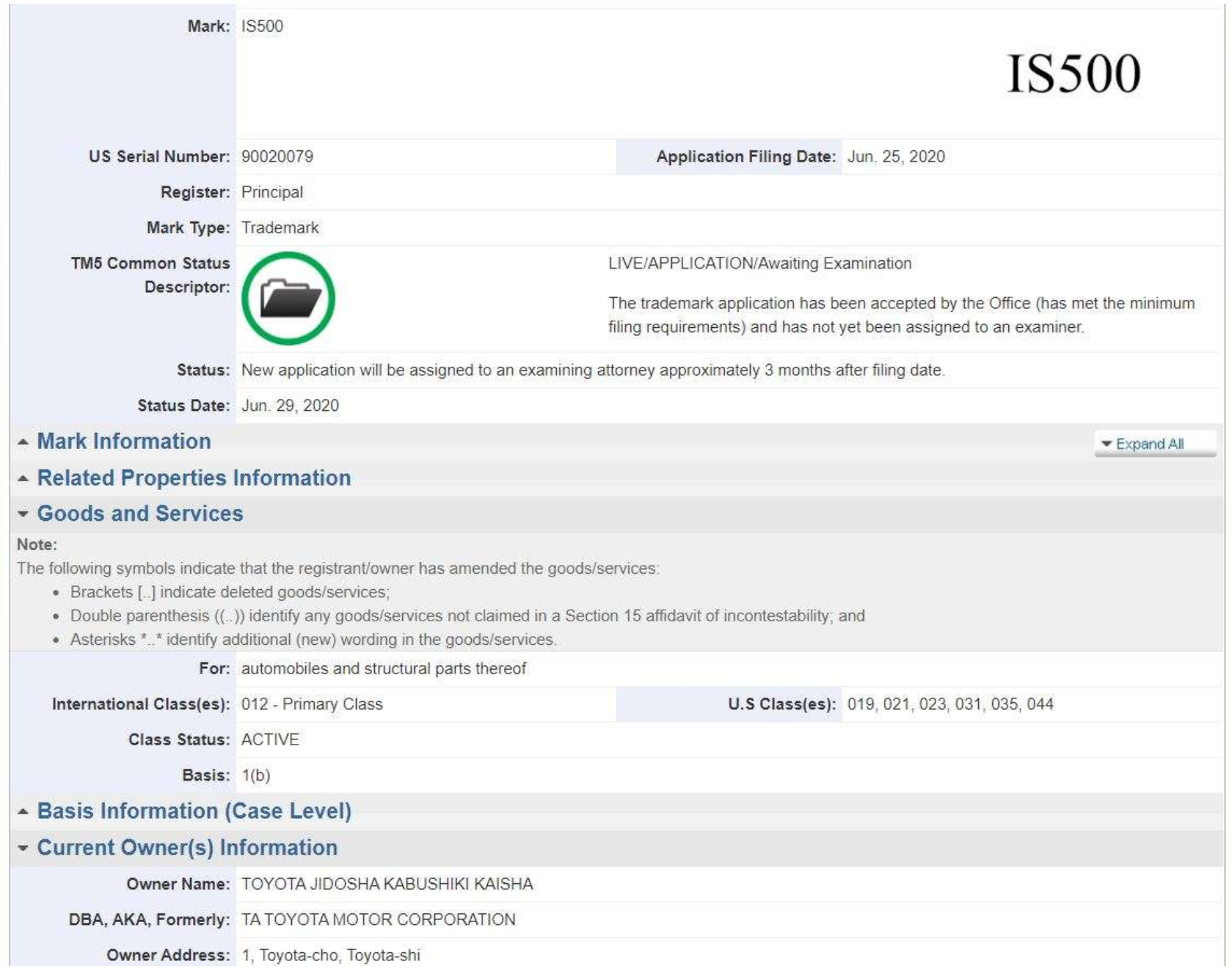1232x972 pixels.
Task: Select filing date Jun. 25, 2020
Action: 896,157
